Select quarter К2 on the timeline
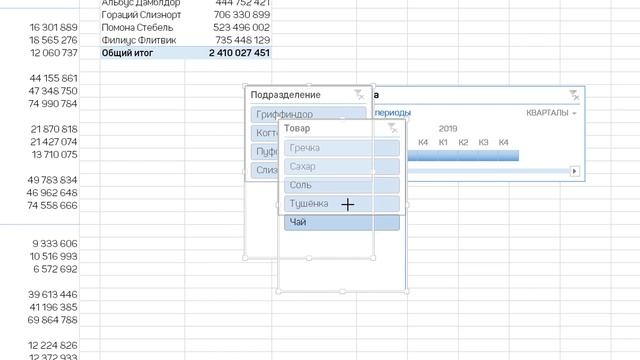The width and height of the screenshot is (640, 360). (x=463, y=142)
